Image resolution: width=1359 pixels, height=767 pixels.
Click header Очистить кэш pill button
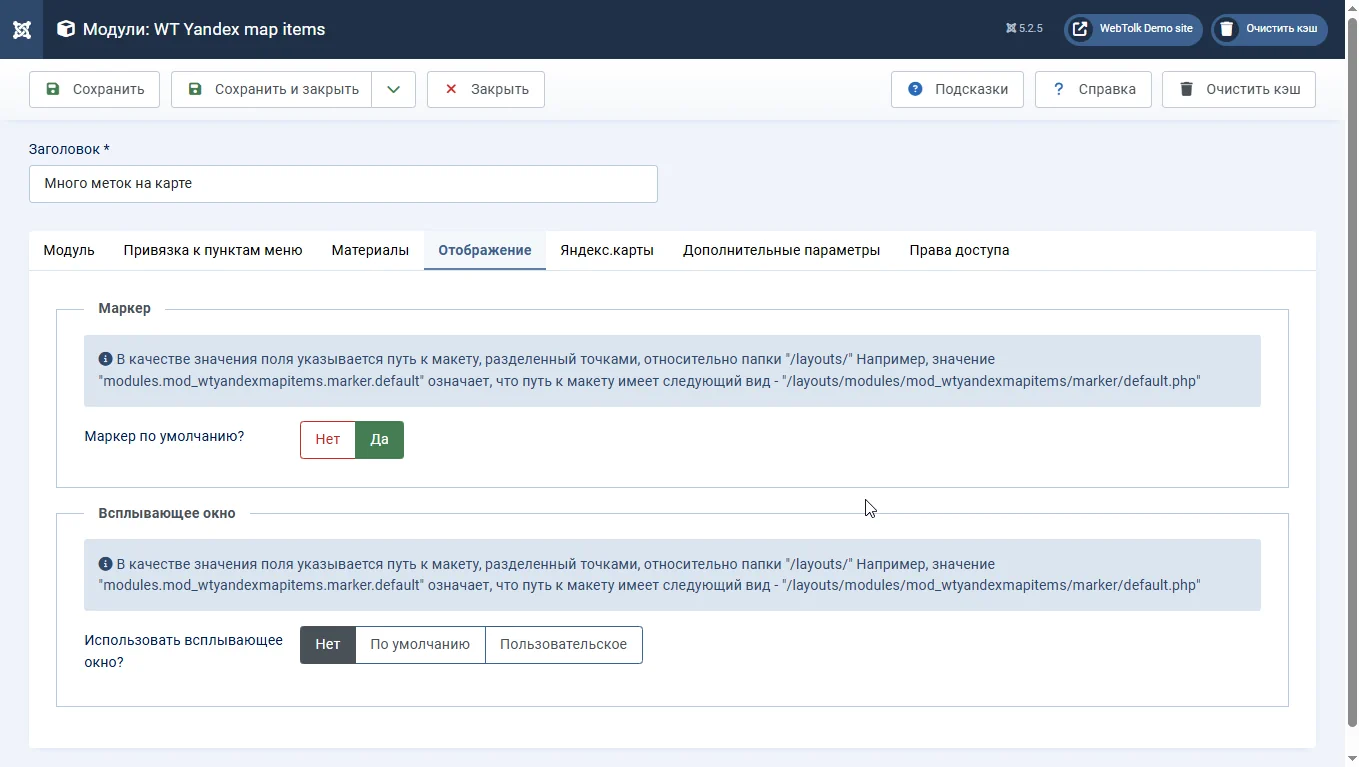coord(1270,29)
